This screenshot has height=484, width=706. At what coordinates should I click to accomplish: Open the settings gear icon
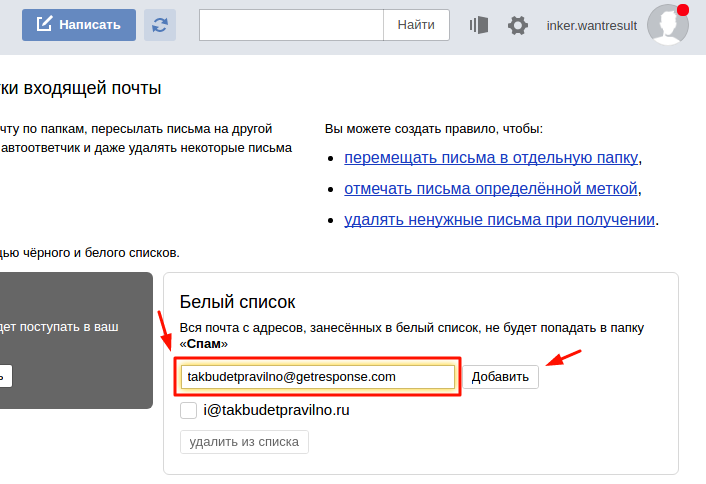pos(517,25)
